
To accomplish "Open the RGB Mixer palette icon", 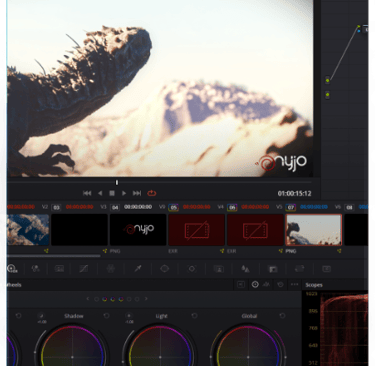I will (36, 269).
